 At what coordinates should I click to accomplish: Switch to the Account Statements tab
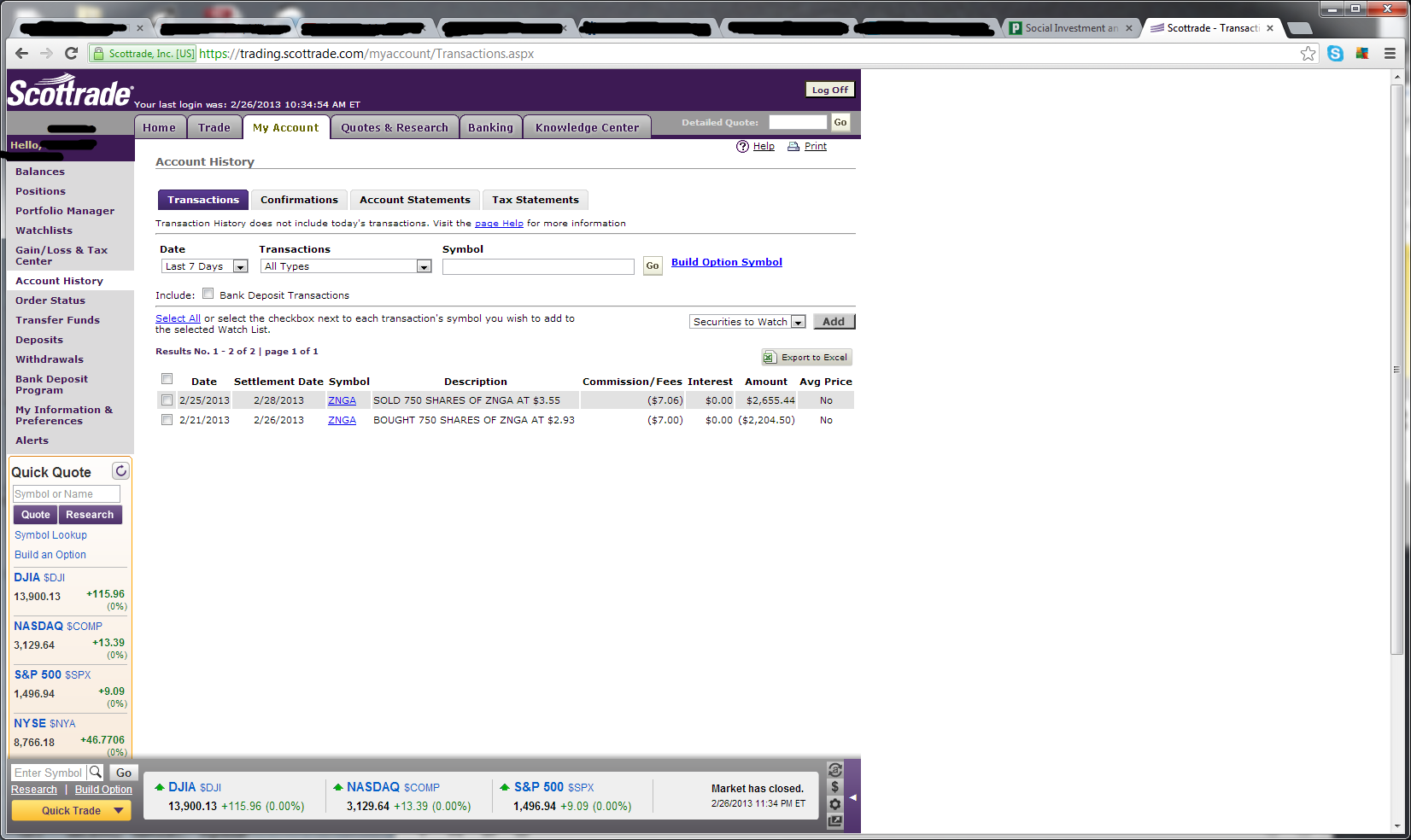(415, 200)
